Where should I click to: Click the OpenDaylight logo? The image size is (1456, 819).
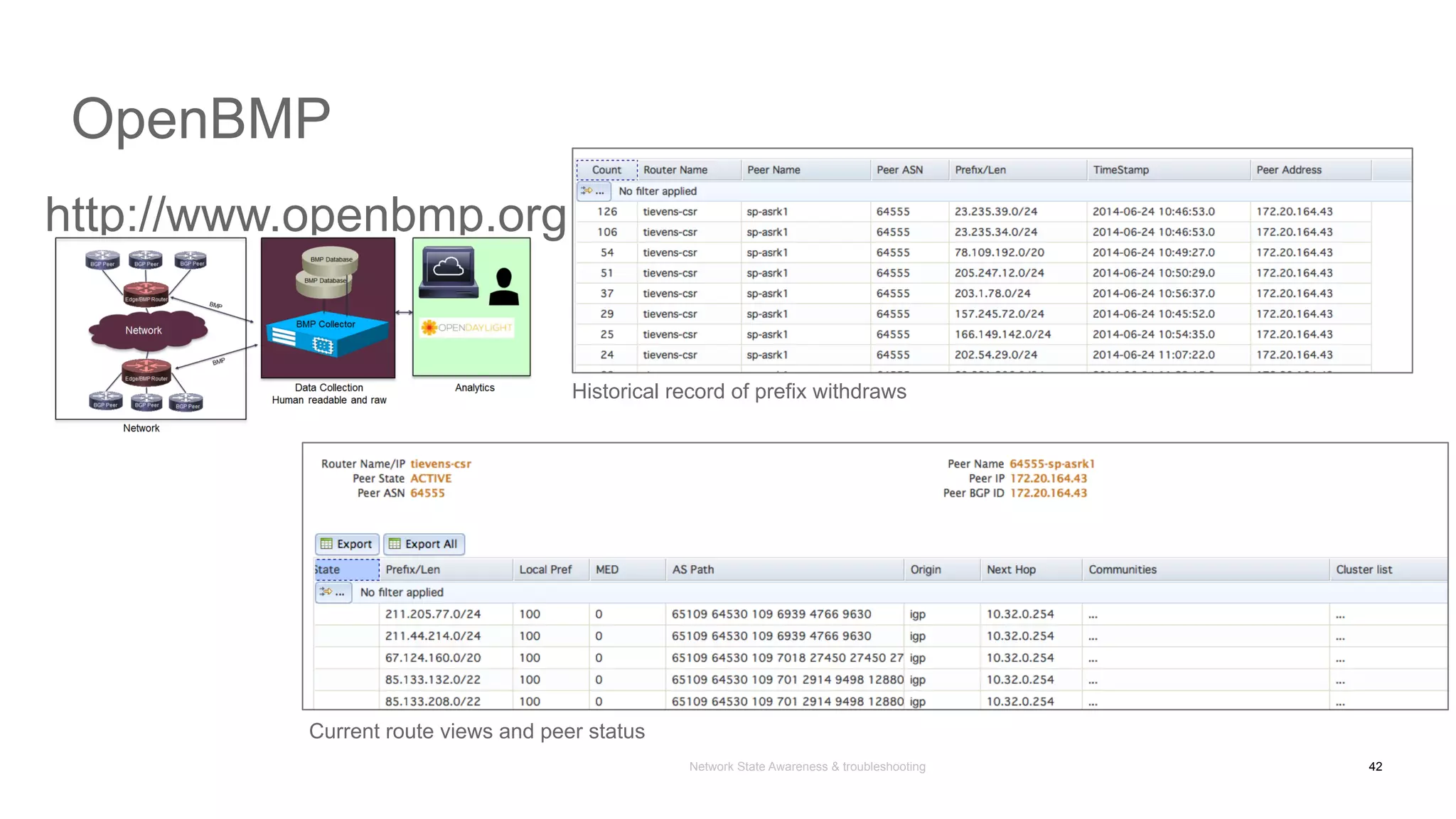[x=466, y=328]
